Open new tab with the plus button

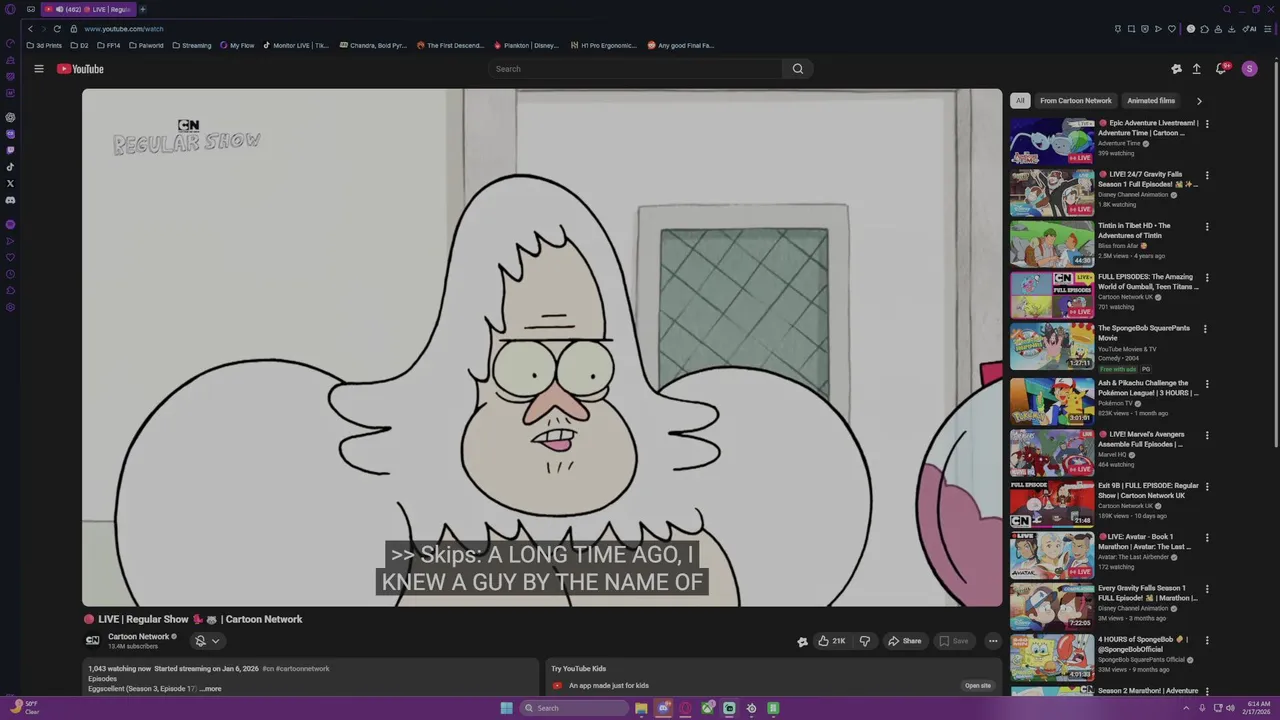[x=142, y=9]
